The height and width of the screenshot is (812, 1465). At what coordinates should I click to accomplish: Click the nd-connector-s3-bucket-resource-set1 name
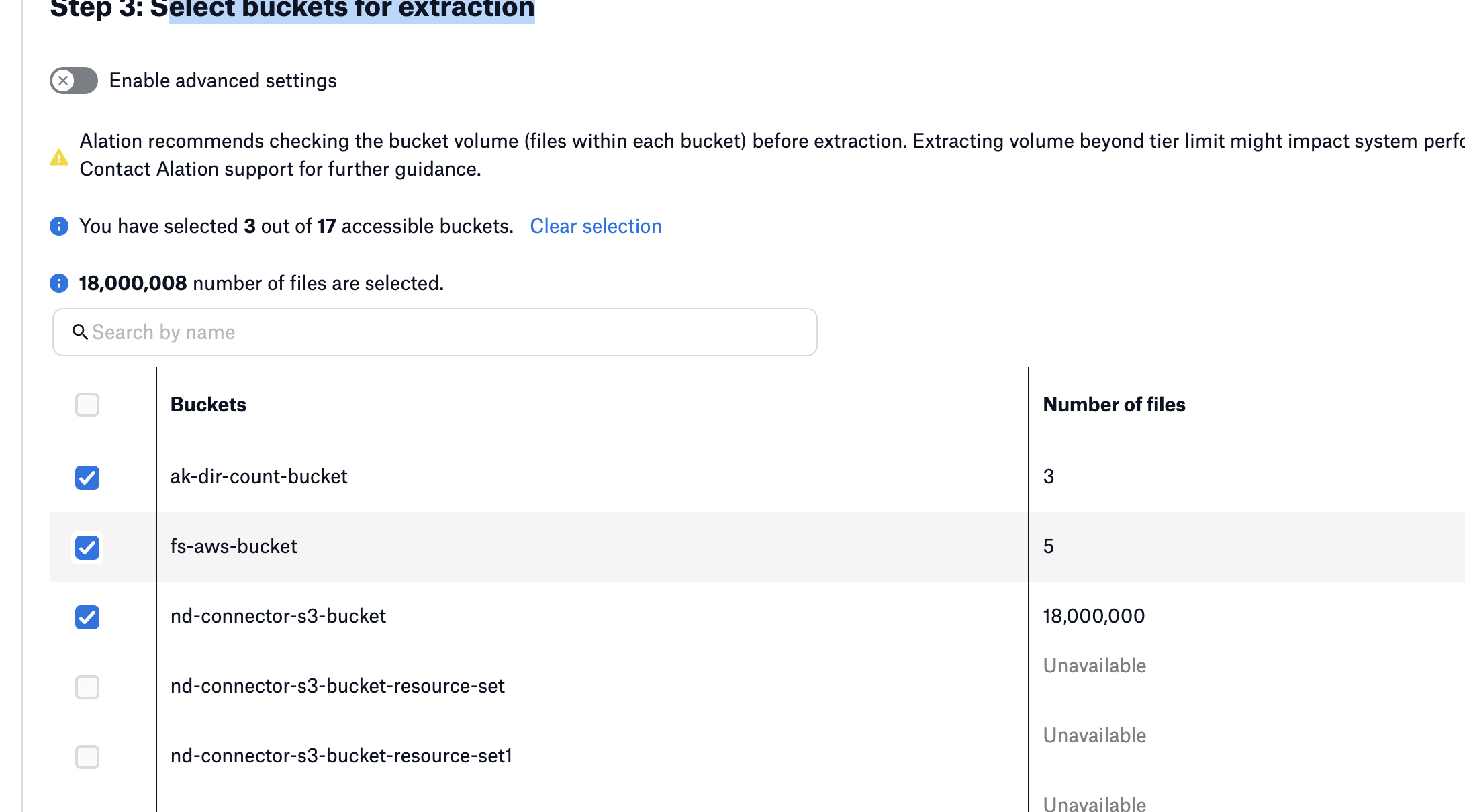(x=341, y=756)
